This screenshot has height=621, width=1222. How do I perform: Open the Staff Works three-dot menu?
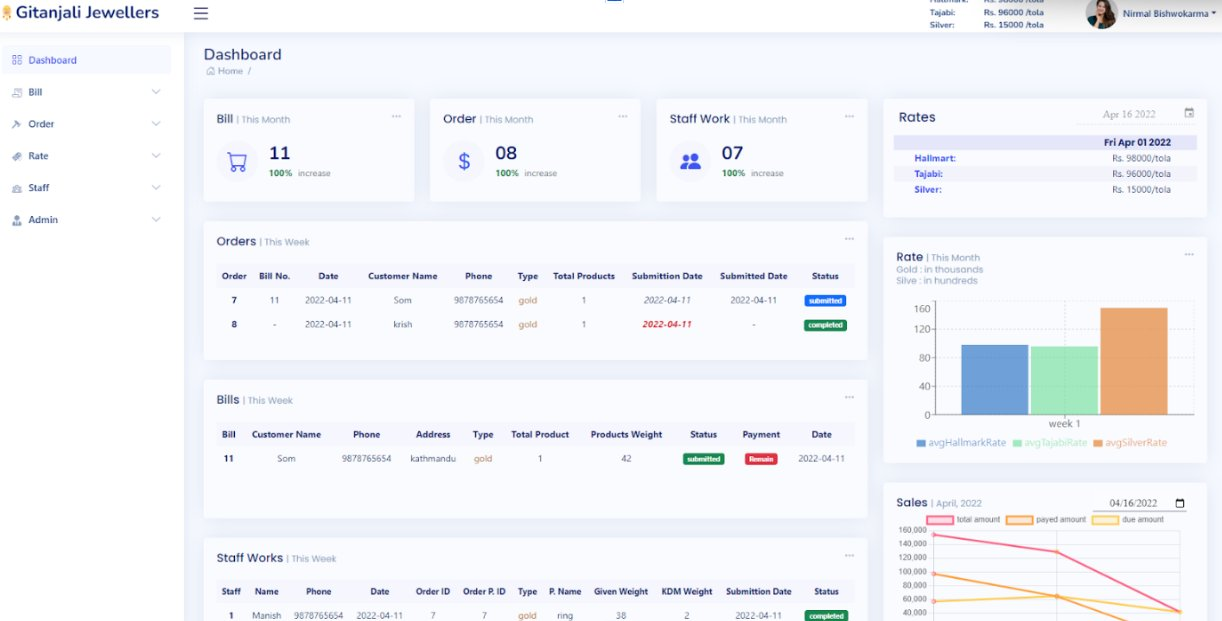(x=849, y=555)
